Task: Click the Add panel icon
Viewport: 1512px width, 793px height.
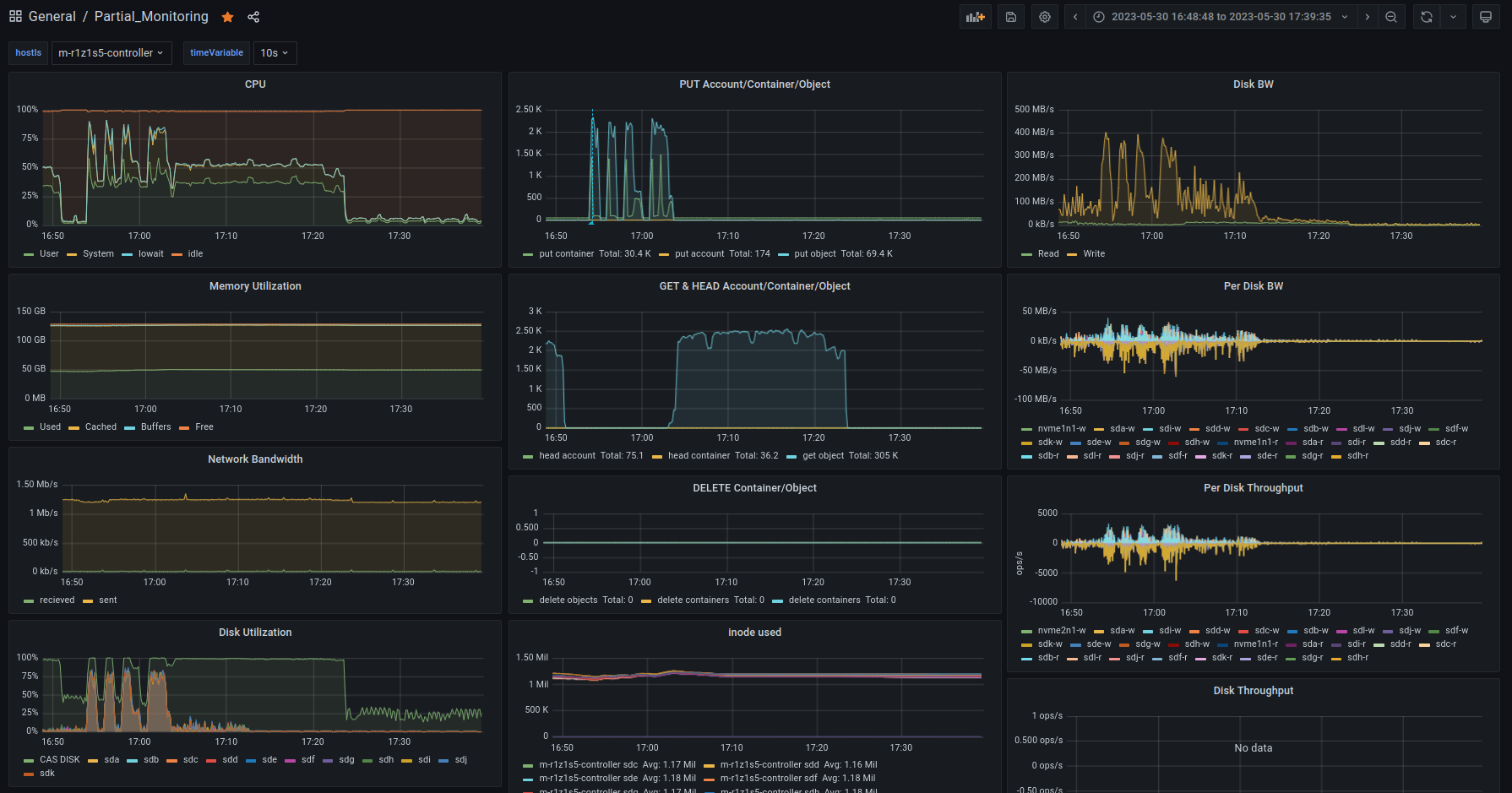Action: tap(976, 17)
